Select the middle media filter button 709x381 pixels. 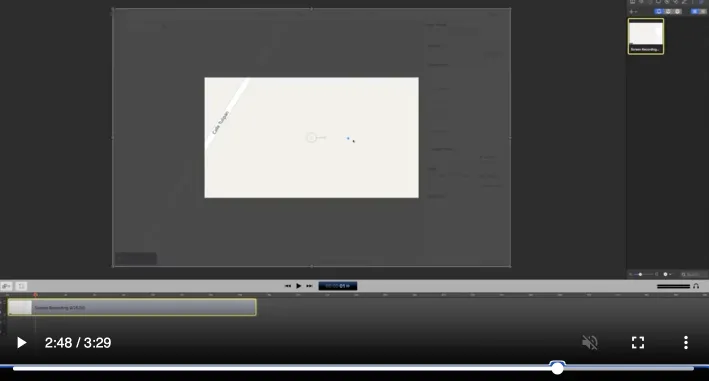point(668,11)
